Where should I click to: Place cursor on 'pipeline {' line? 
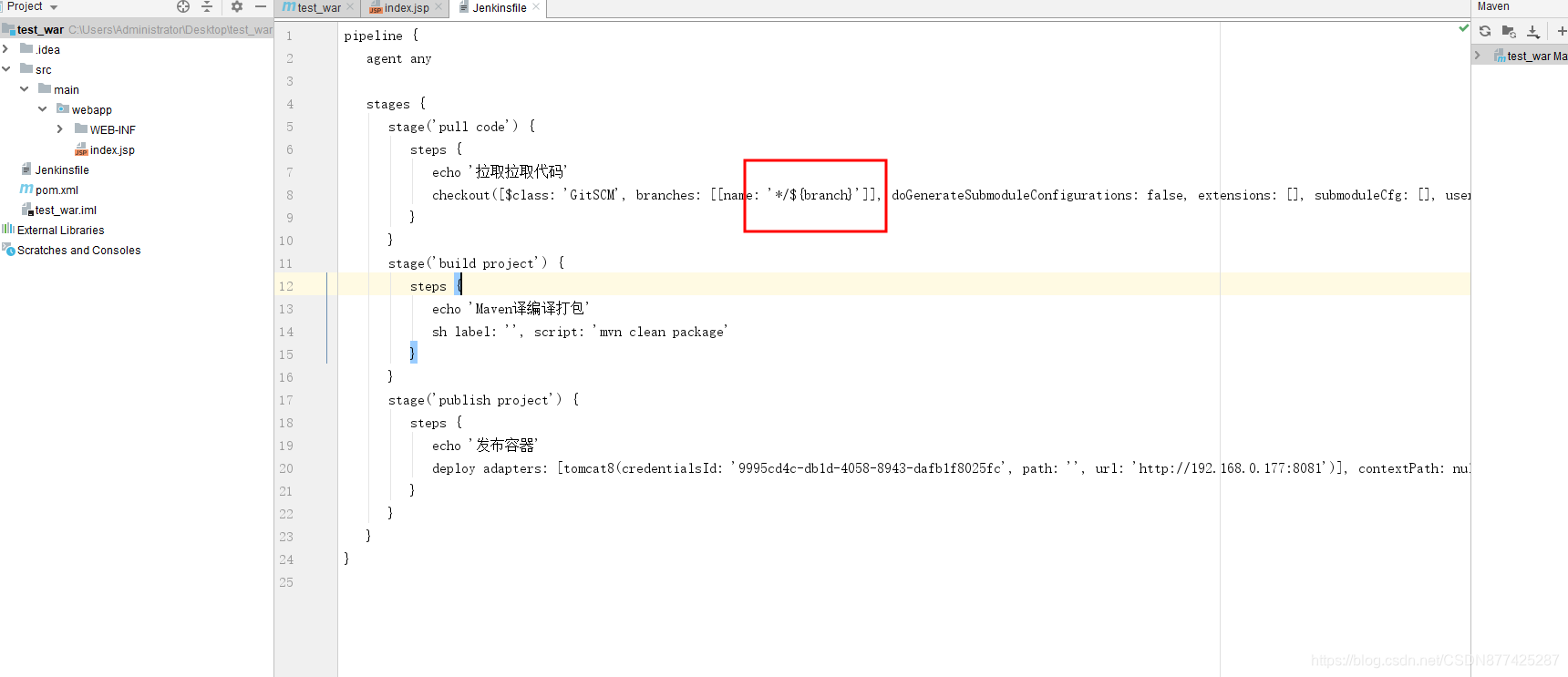[x=381, y=36]
